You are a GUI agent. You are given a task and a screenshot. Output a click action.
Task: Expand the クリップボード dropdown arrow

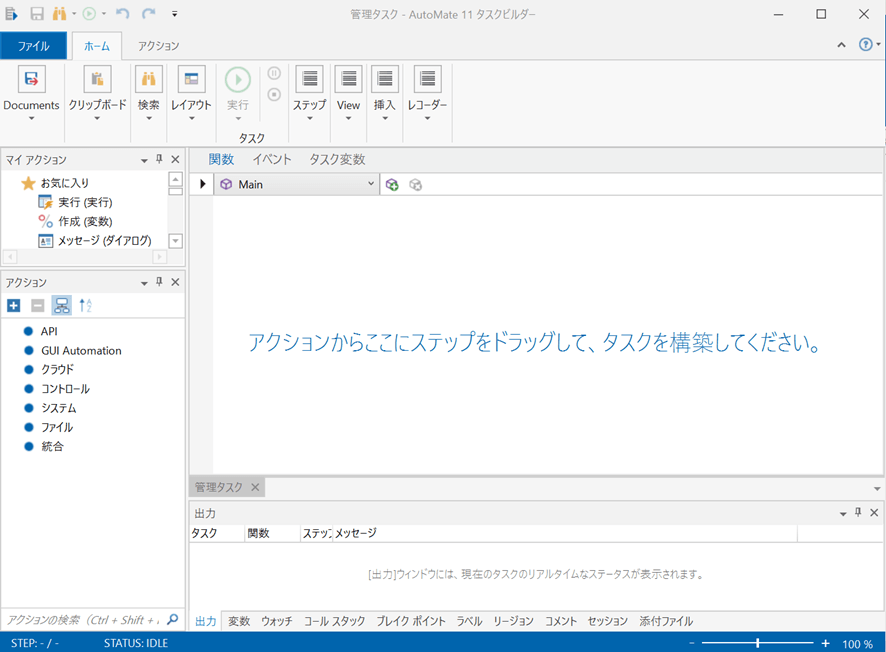tap(97, 118)
